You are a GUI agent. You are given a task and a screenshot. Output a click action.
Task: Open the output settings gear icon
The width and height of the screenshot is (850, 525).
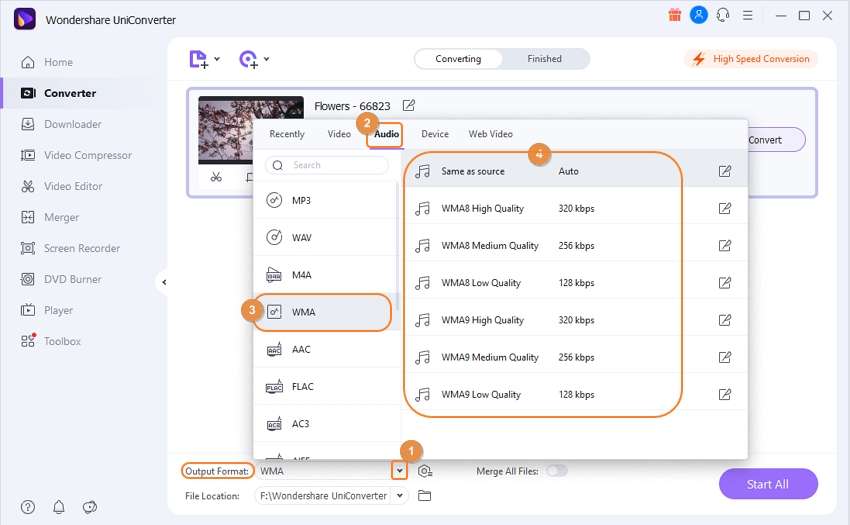click(x=425, y=471)
